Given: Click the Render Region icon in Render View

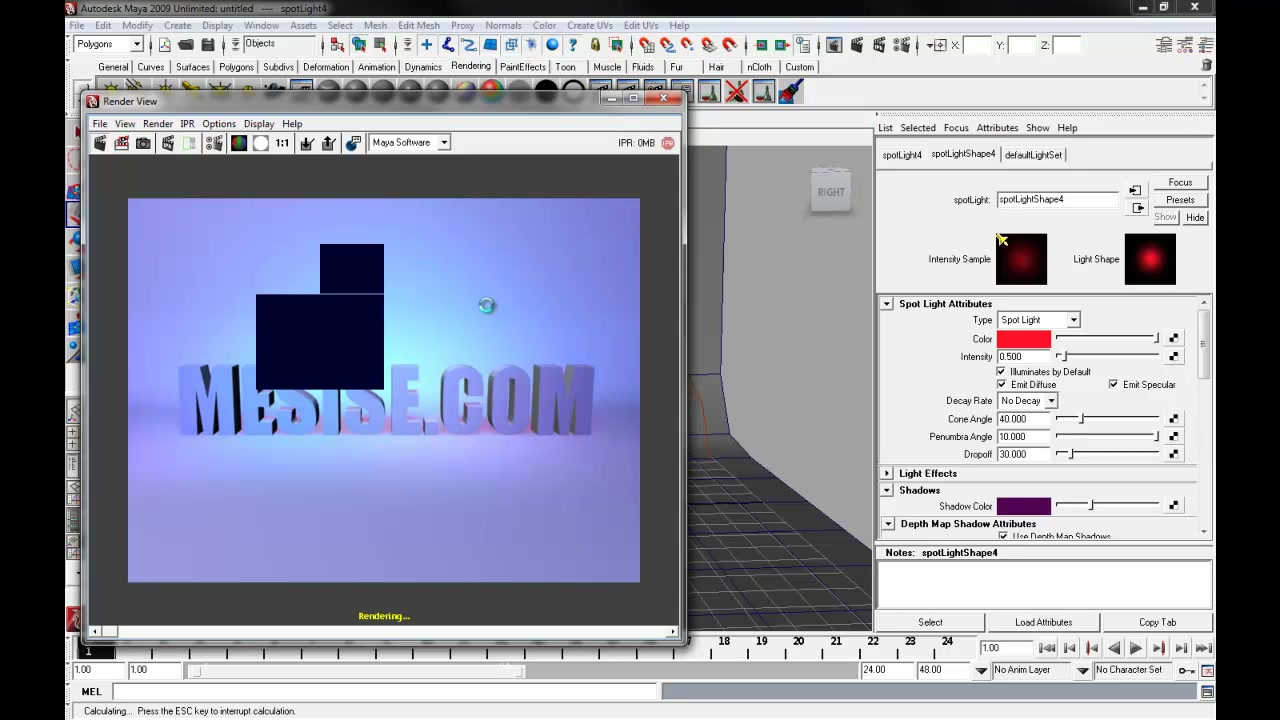Looking at the screenshot, I should (x=121, y=143).
